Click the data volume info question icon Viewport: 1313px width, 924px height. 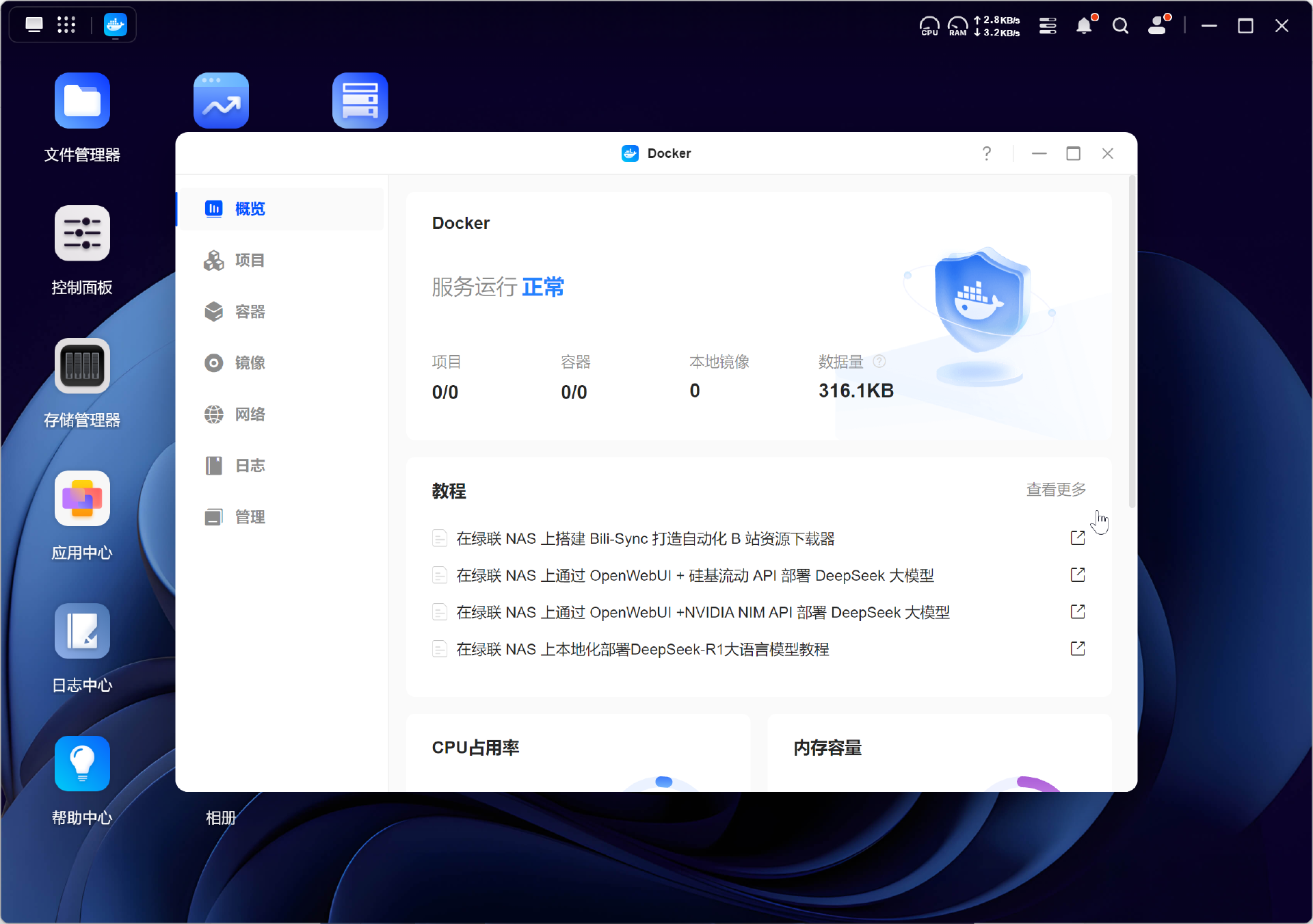click(879, 361)
